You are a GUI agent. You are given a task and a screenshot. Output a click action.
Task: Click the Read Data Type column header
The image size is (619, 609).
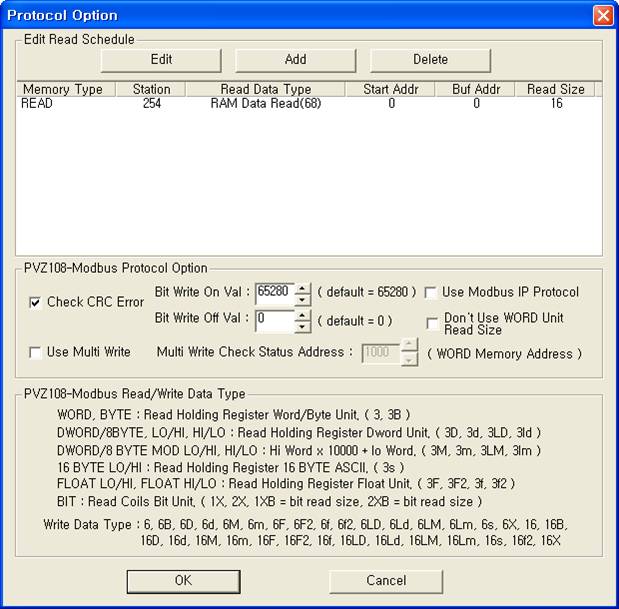pyautogui.click(x=265, y=89)
